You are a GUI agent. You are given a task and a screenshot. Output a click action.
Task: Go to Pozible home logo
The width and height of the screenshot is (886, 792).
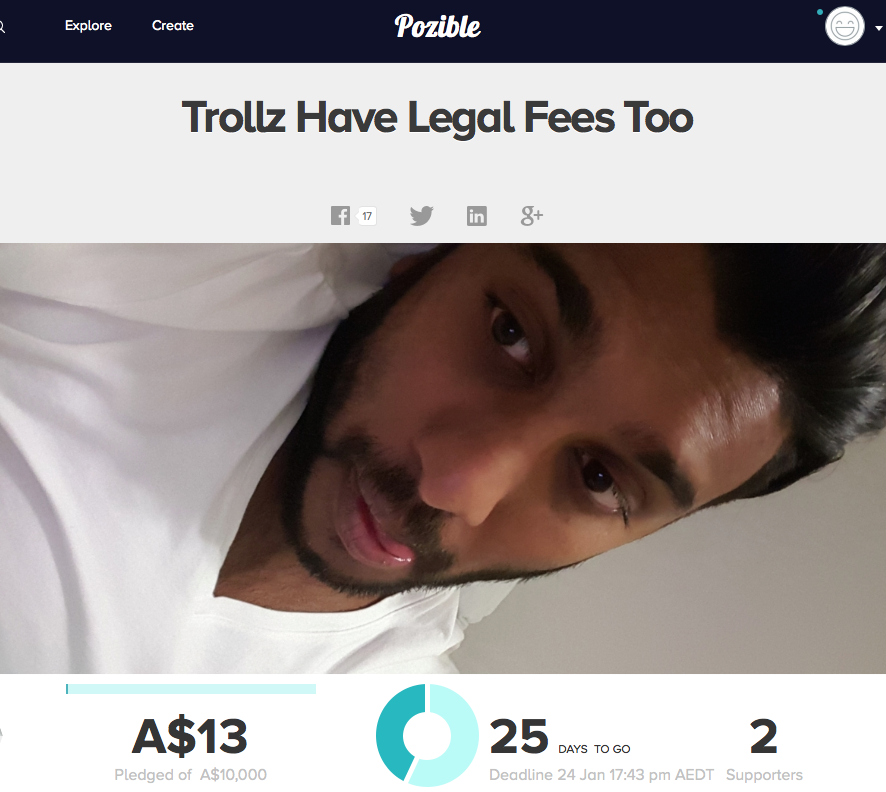pos(438,26)
